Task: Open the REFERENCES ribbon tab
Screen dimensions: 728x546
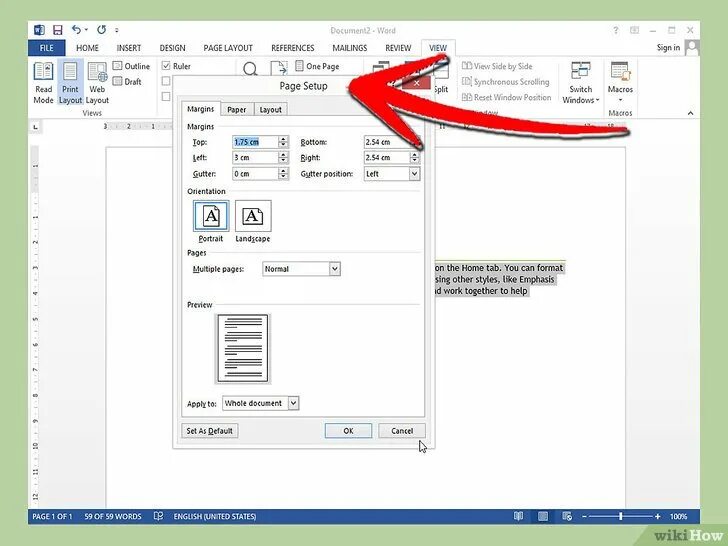Action: click(292, 48)
